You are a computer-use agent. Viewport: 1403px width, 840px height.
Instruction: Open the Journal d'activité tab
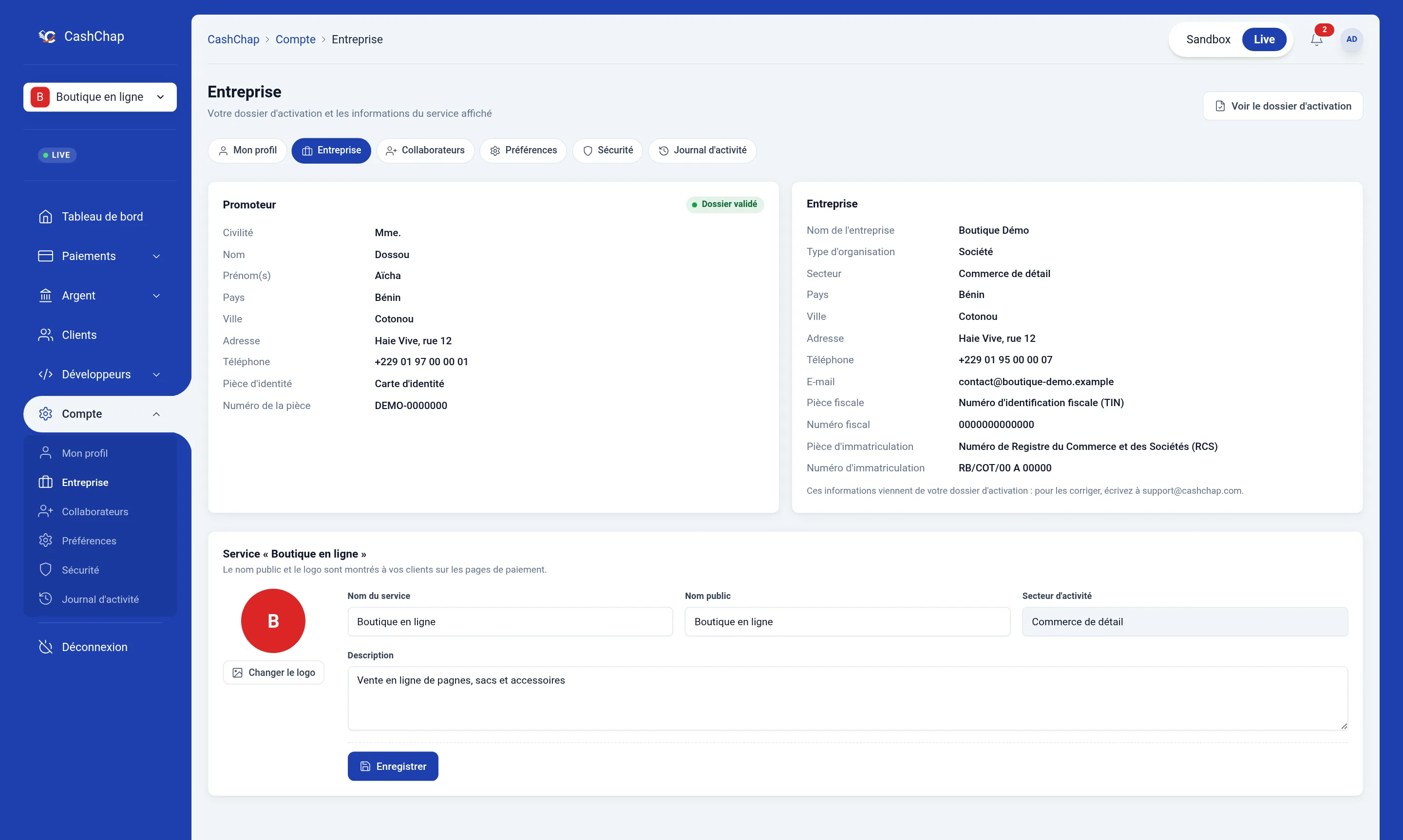coord(702,150)
